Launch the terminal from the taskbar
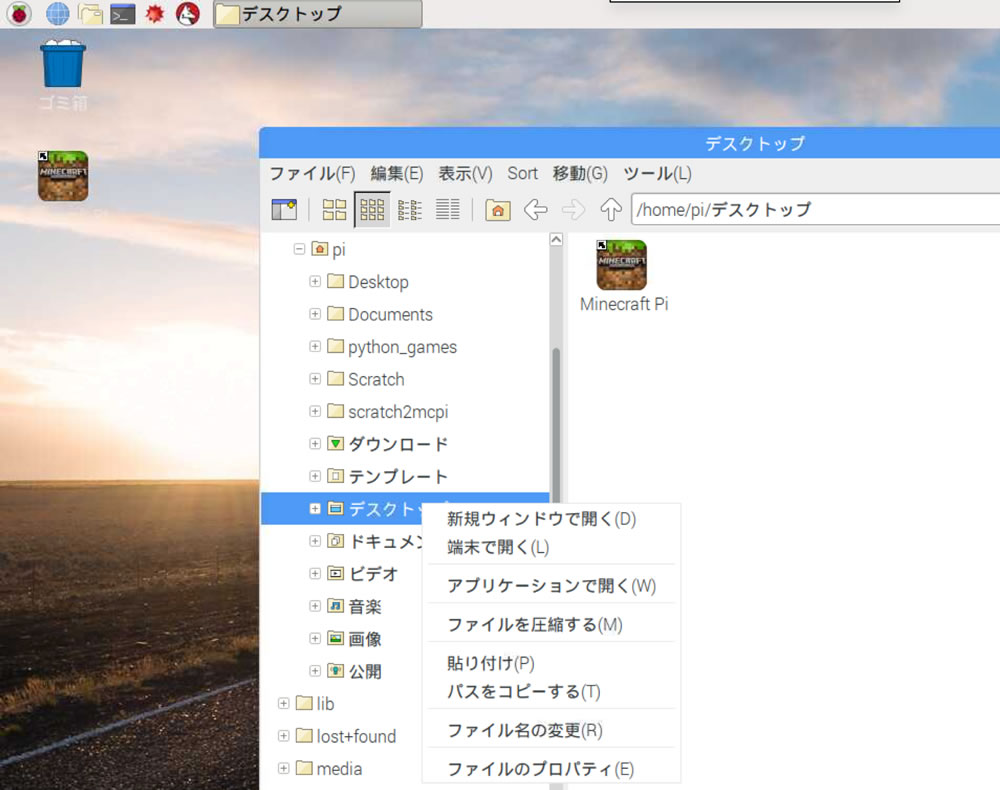 click(x=122, y=13)
